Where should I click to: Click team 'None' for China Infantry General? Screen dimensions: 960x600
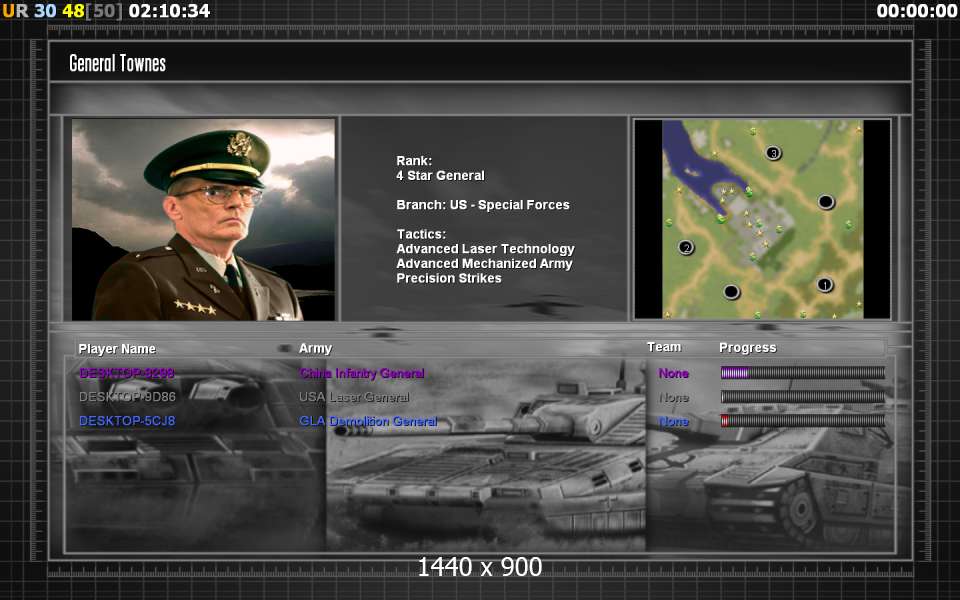point(673,373)
